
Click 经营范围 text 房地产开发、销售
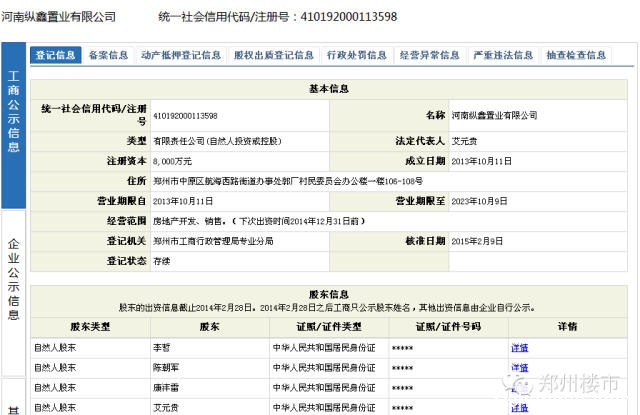click(188, 221)
